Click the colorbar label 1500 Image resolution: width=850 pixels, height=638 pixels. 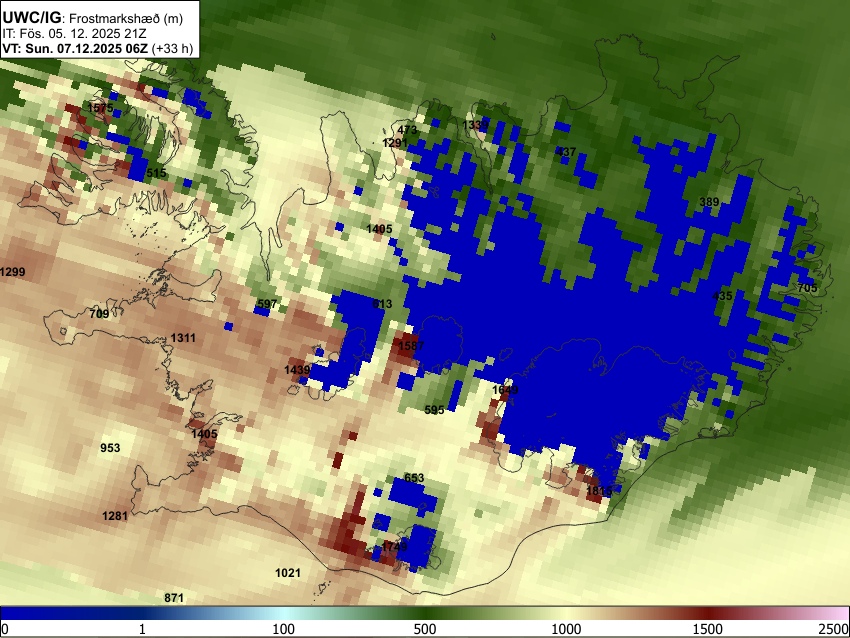[708, 629]
